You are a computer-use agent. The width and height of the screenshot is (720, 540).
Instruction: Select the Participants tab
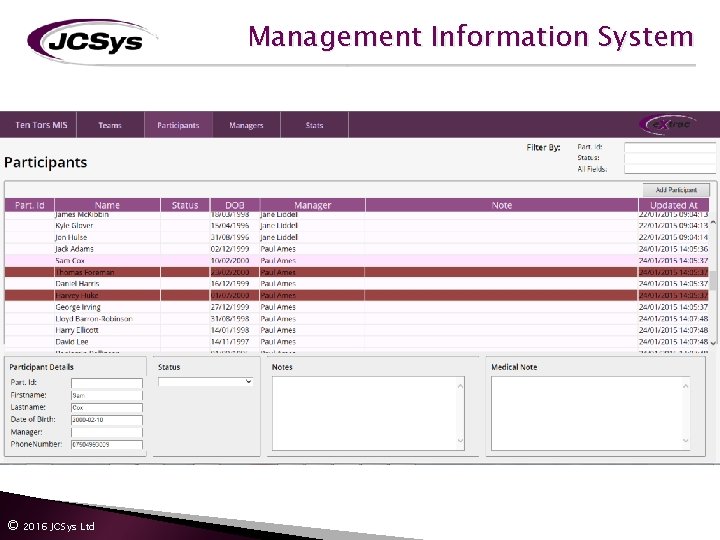point(178,125)
